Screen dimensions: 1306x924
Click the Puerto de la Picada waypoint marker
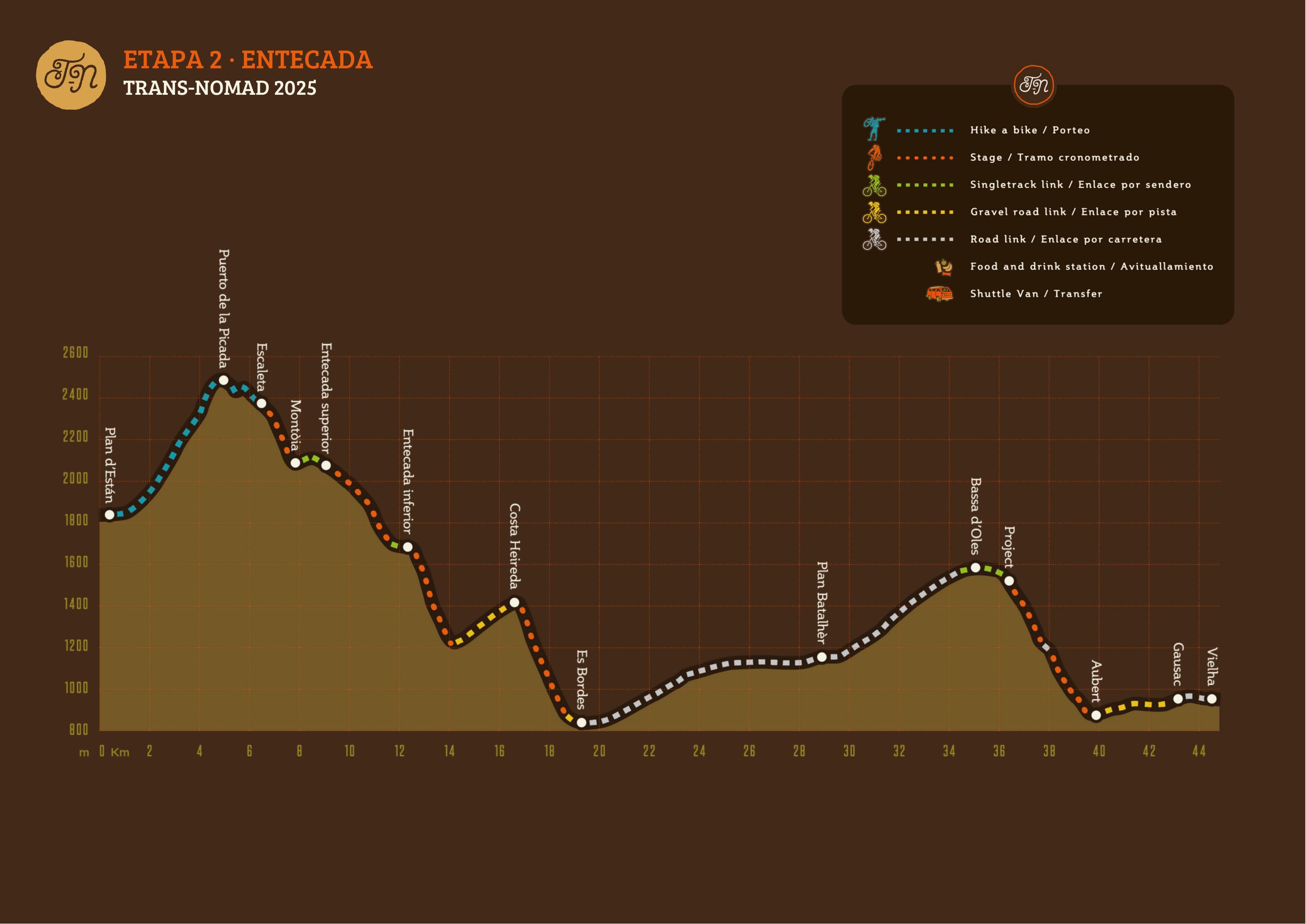[x=224, y=380]
